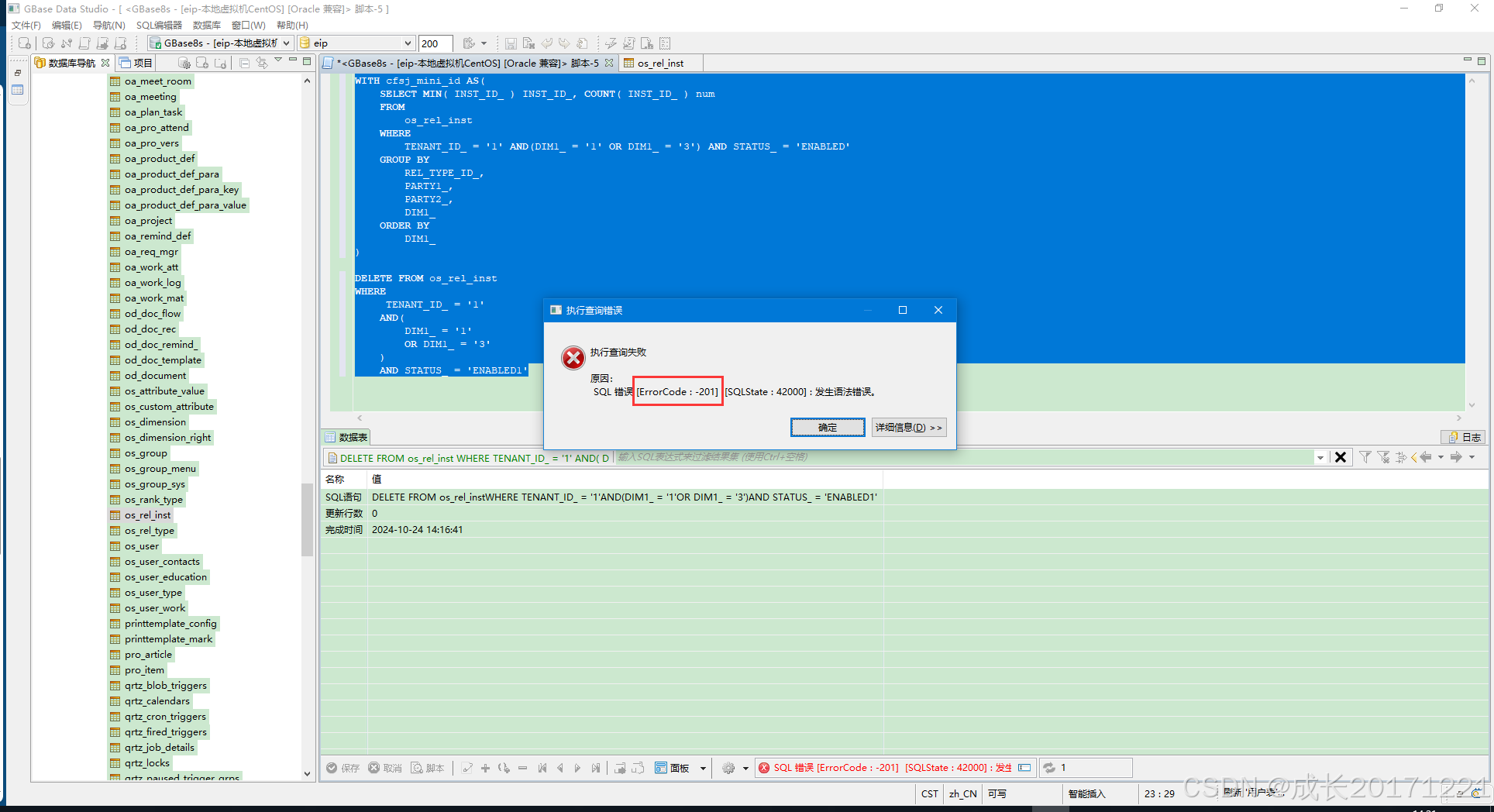The height and width of the screenshot is (812, 1494).
Task: Expand the 面板 view dropdown arrow
Action: point(703,767)
